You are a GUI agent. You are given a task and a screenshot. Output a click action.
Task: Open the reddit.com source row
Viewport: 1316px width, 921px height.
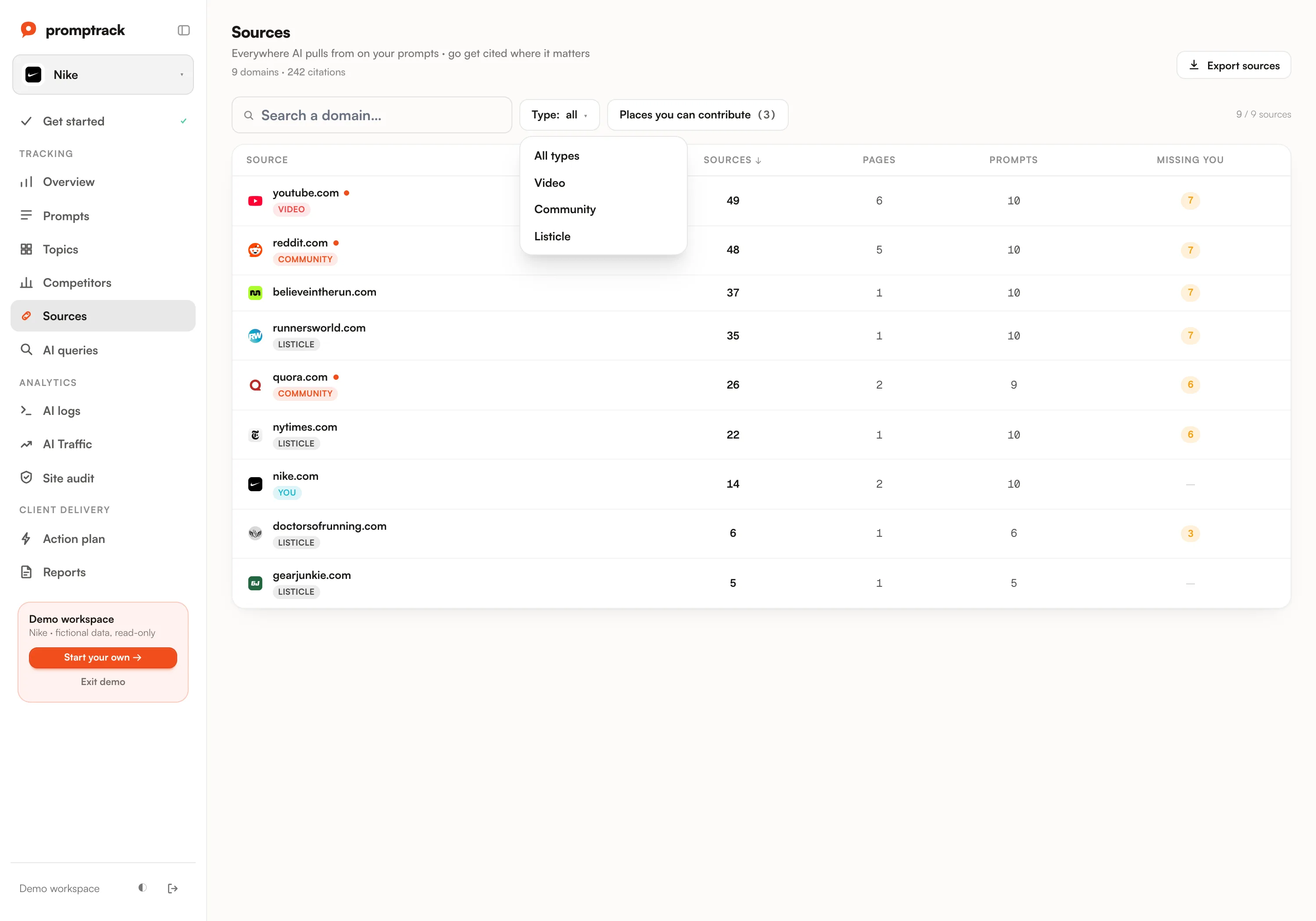pos(761,250)
